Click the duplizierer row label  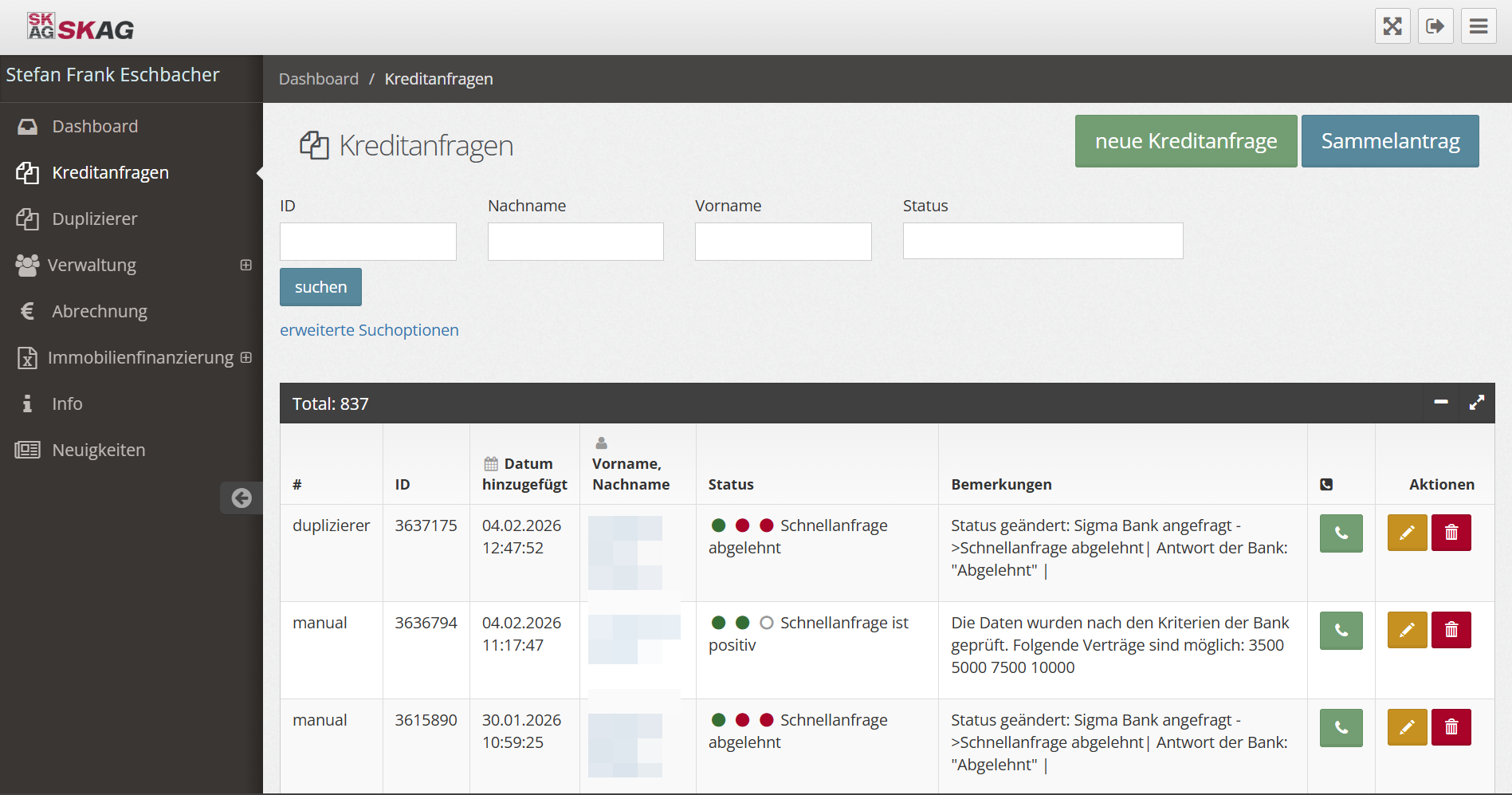[332, 525]
